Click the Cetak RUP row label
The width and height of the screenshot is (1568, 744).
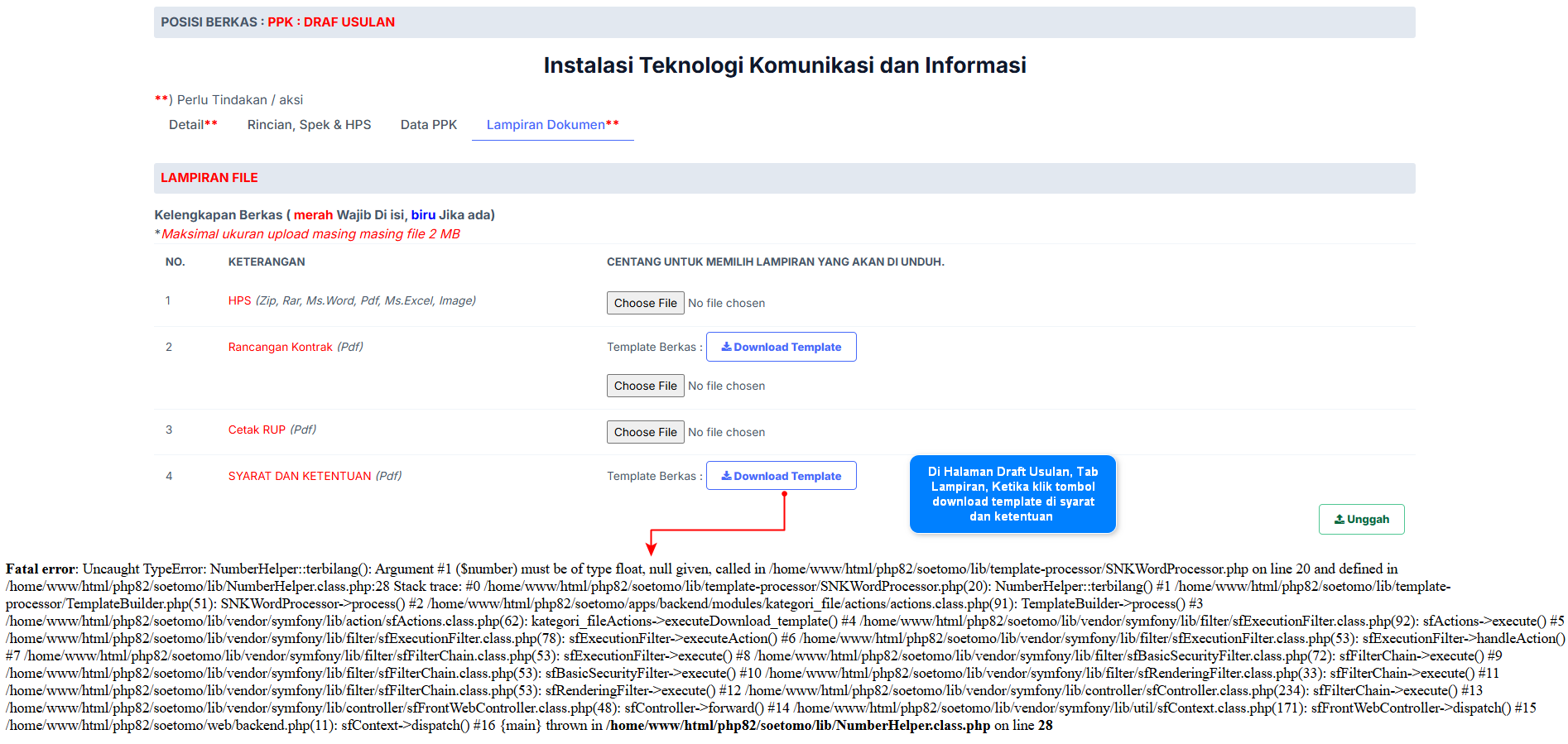pyautogui.click(x=257, y=430)
